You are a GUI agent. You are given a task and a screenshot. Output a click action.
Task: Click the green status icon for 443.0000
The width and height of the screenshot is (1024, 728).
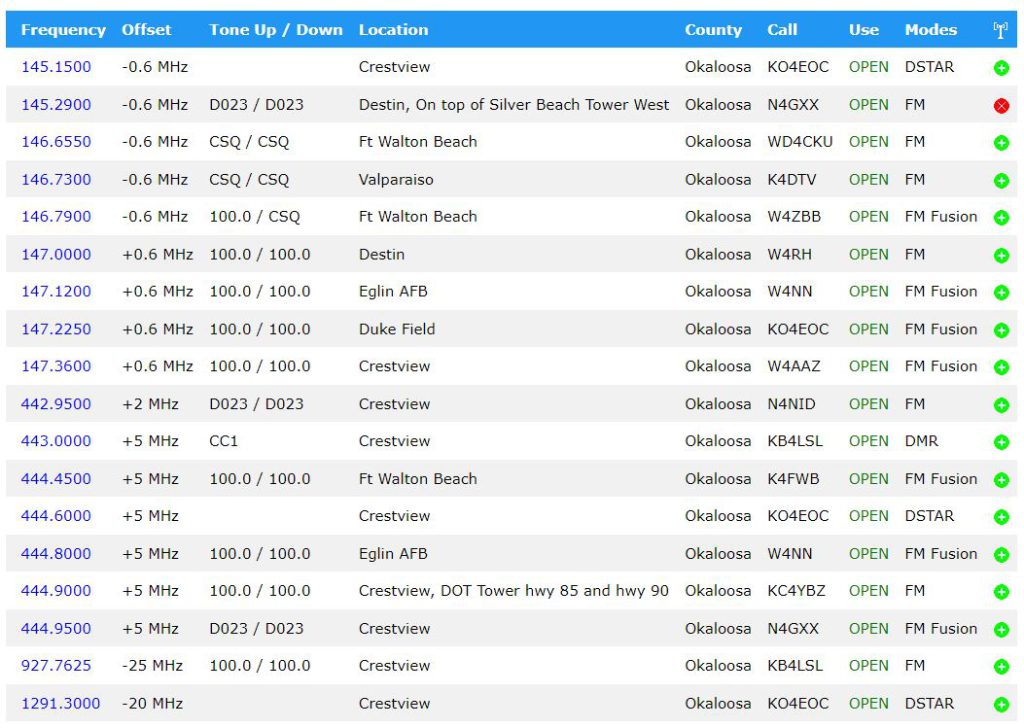[1001, 443]
